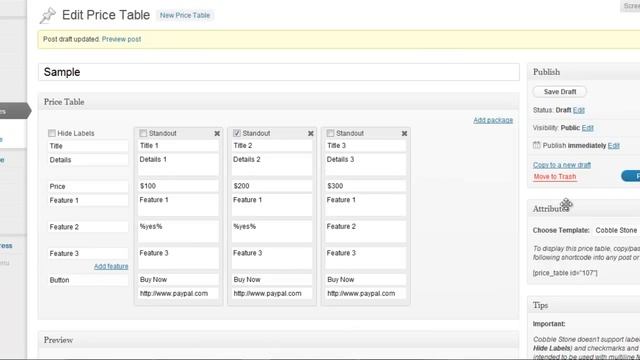Click the Feature 3 label field
The width and height of the screenshot is (640, 360).
click(x=88, y=253)
